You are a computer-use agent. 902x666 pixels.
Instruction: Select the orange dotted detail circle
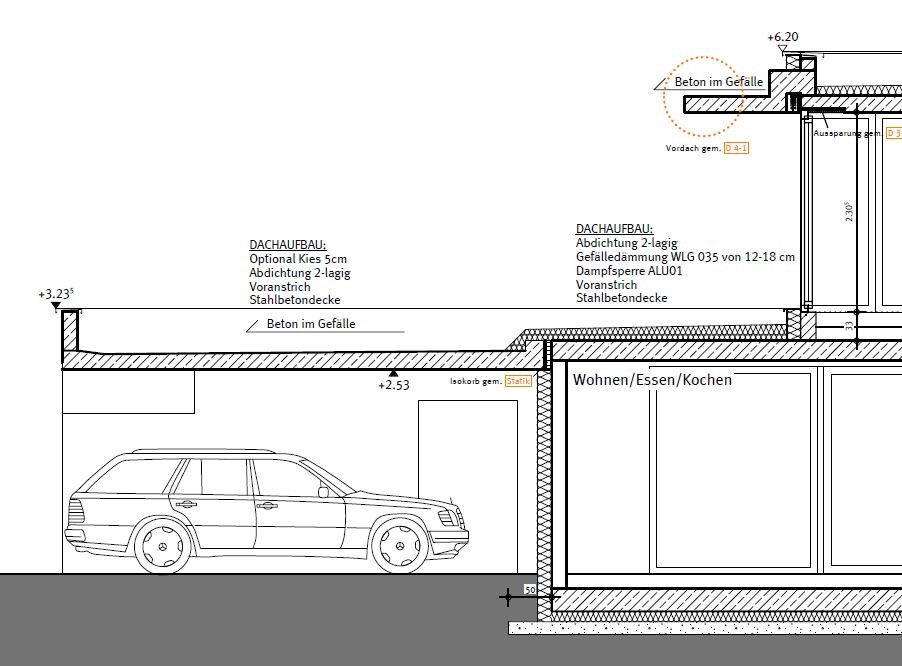click(x=704, y=96)
